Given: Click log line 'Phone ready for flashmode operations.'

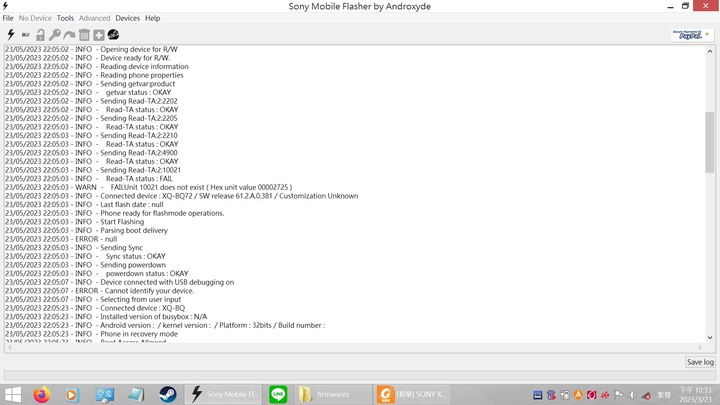Looking at the screenshot, I should pyautogui.click(x=115, y=213).
